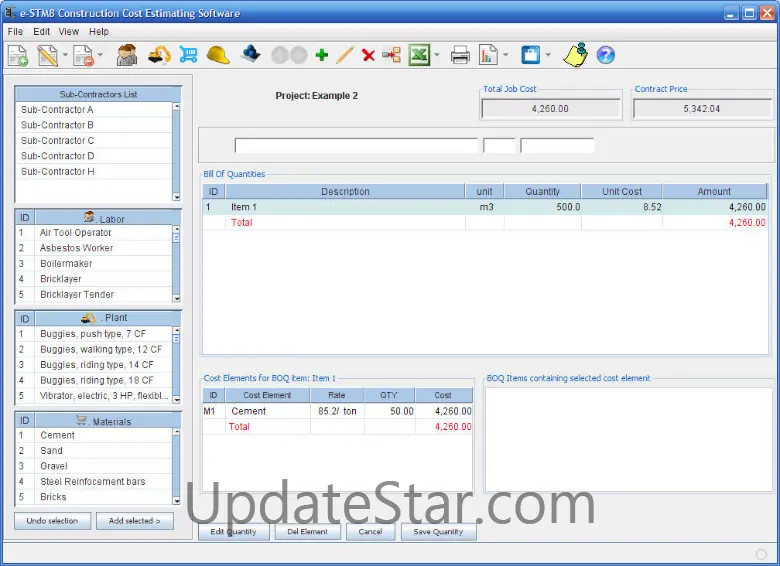This screenshot has width=780, height=566.
Task: Click the yellow hard hat toolbar icon
Action: 218,55
